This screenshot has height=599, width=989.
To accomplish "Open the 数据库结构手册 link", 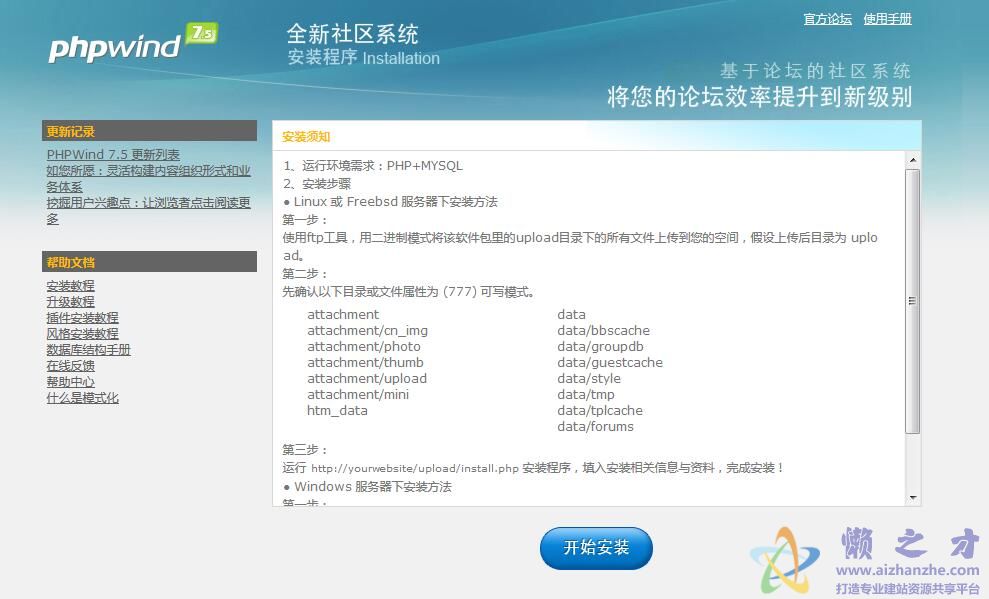I will coord(88,350).
